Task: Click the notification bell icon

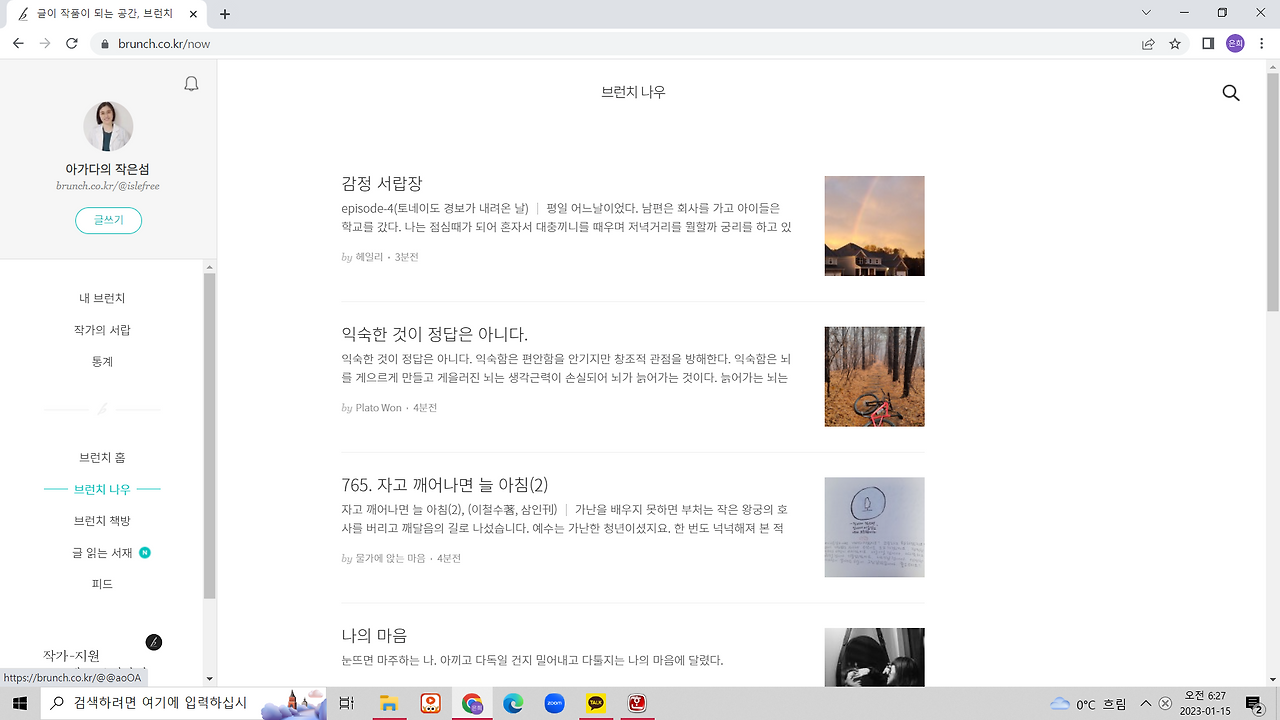Action: point(191,84)
